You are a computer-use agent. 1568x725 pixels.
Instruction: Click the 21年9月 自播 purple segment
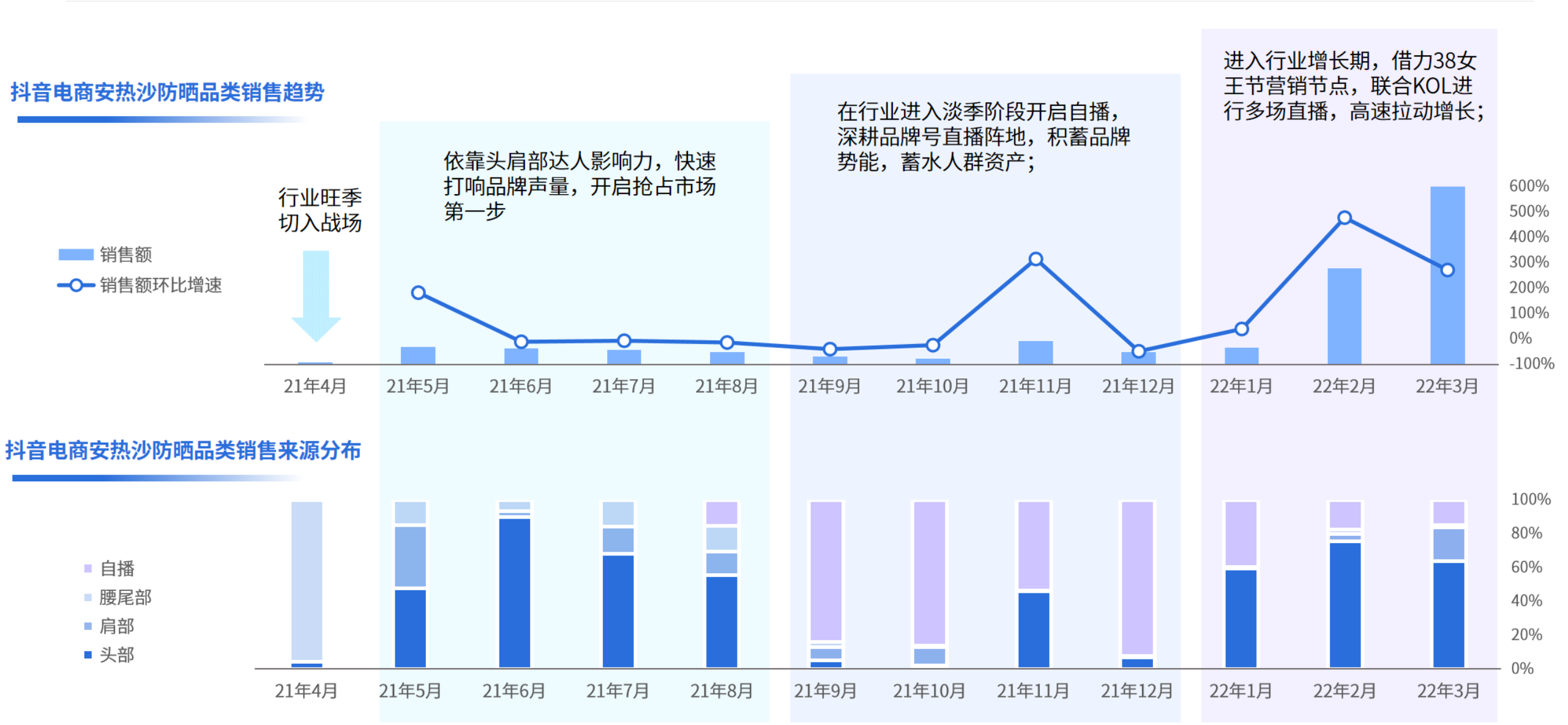826,571
